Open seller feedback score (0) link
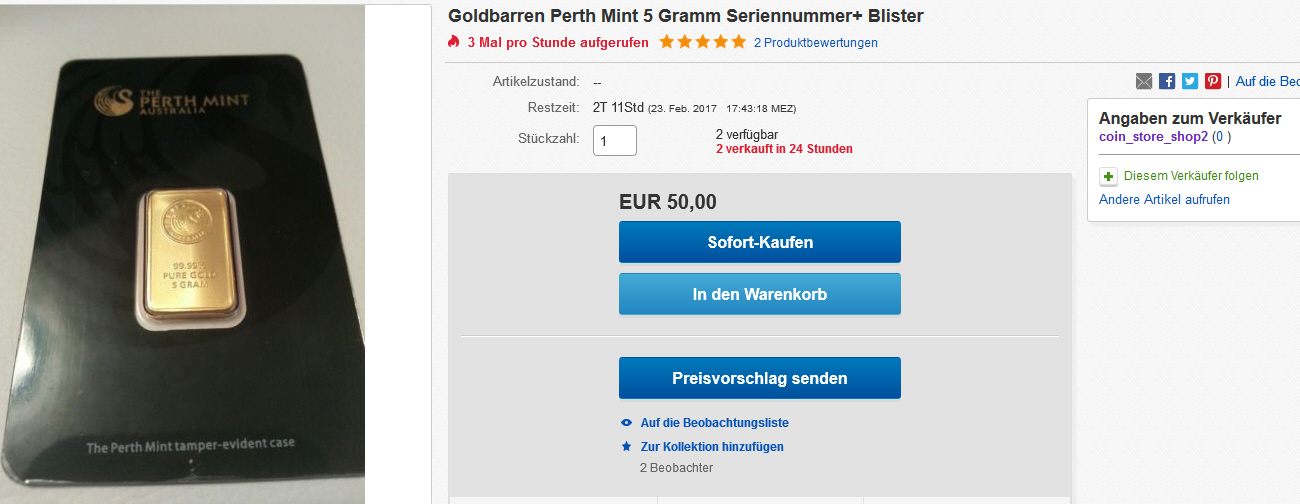The height and width of the screenshot is (504, 1300). (x=1222, y=137)
